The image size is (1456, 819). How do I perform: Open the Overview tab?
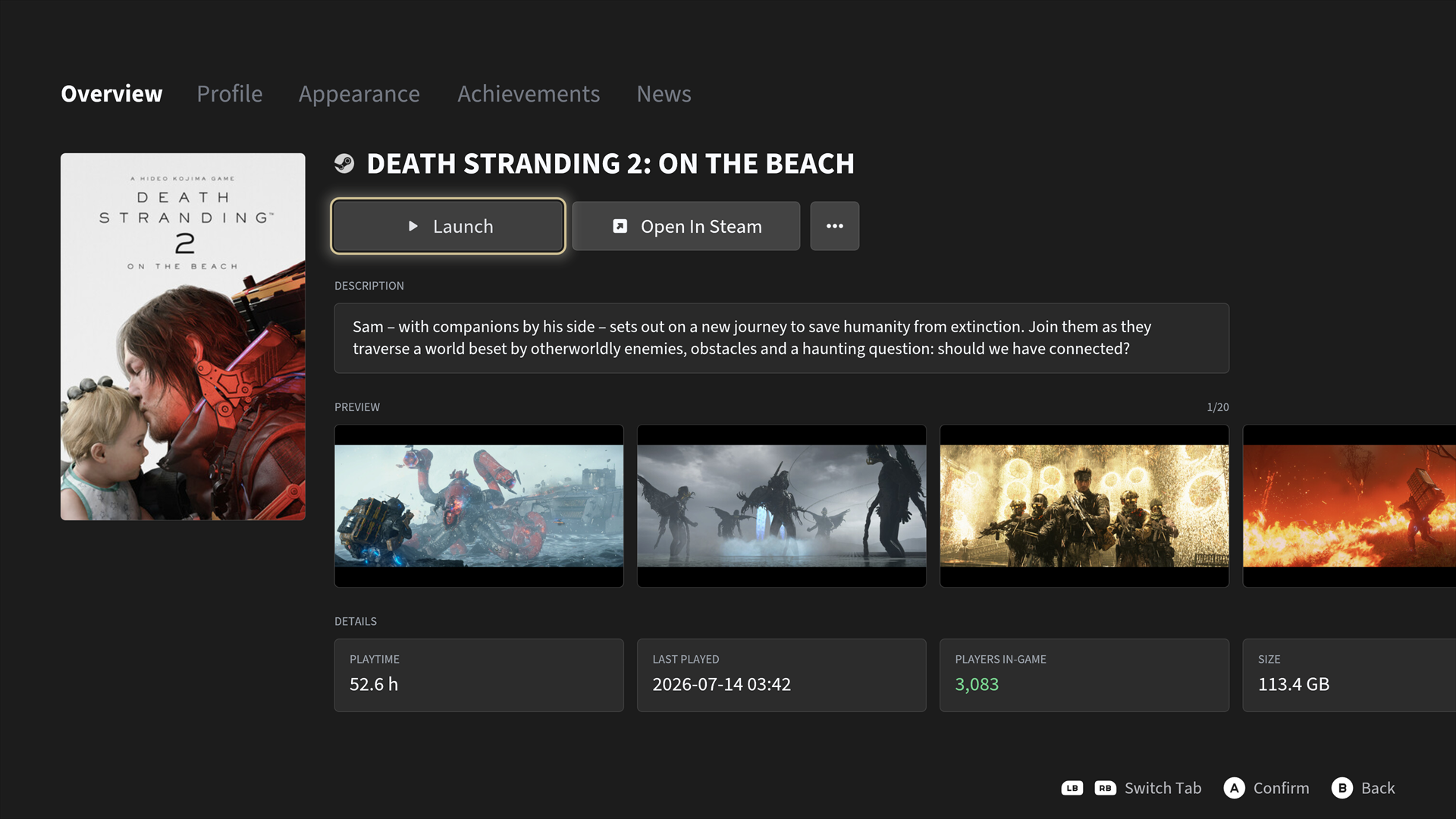[111, 93]
